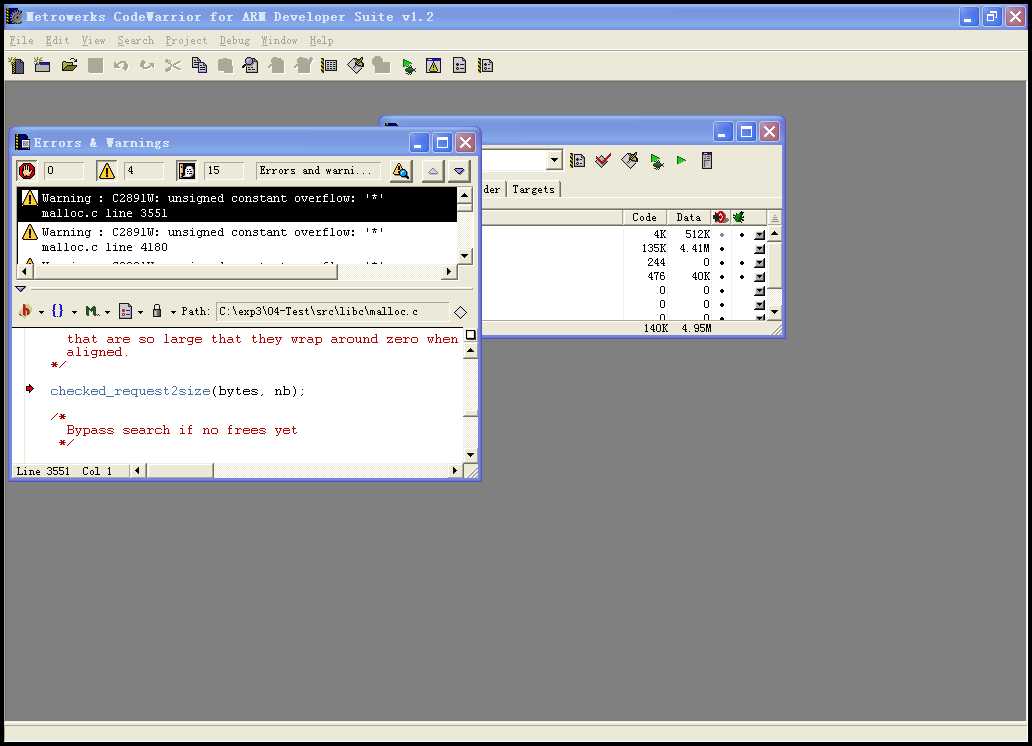Open the Debug menu
Viewport: 1032px width, 746px height.
[x=234, y=41]
